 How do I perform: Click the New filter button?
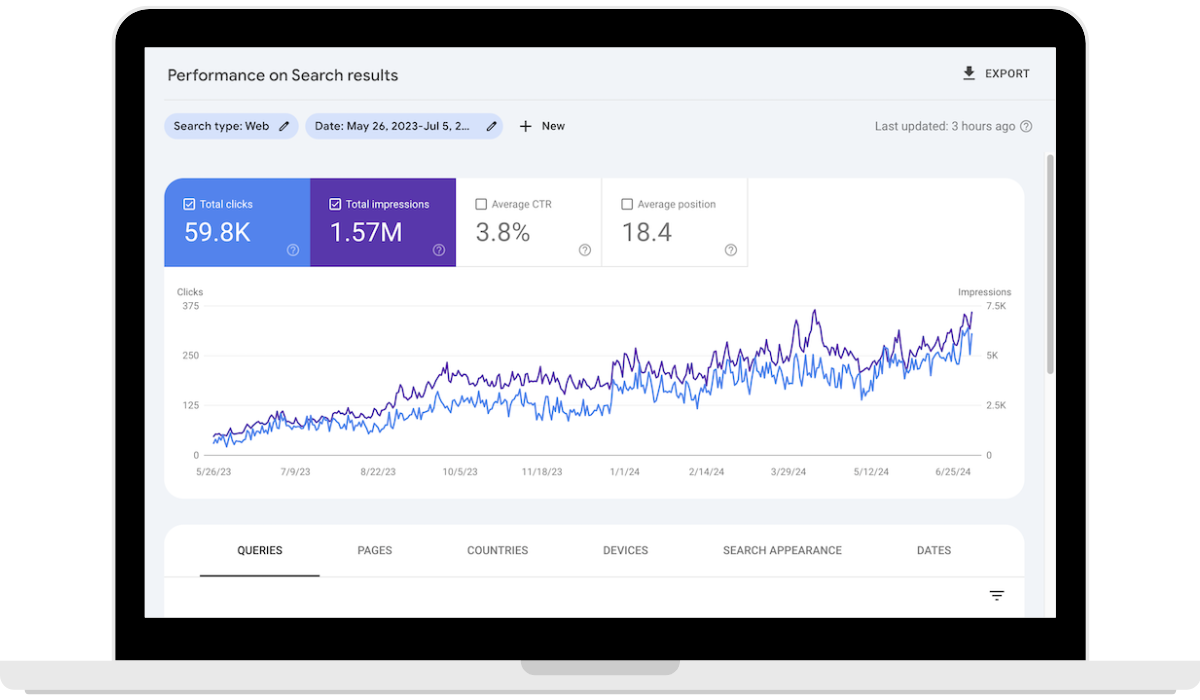point(542,126)
